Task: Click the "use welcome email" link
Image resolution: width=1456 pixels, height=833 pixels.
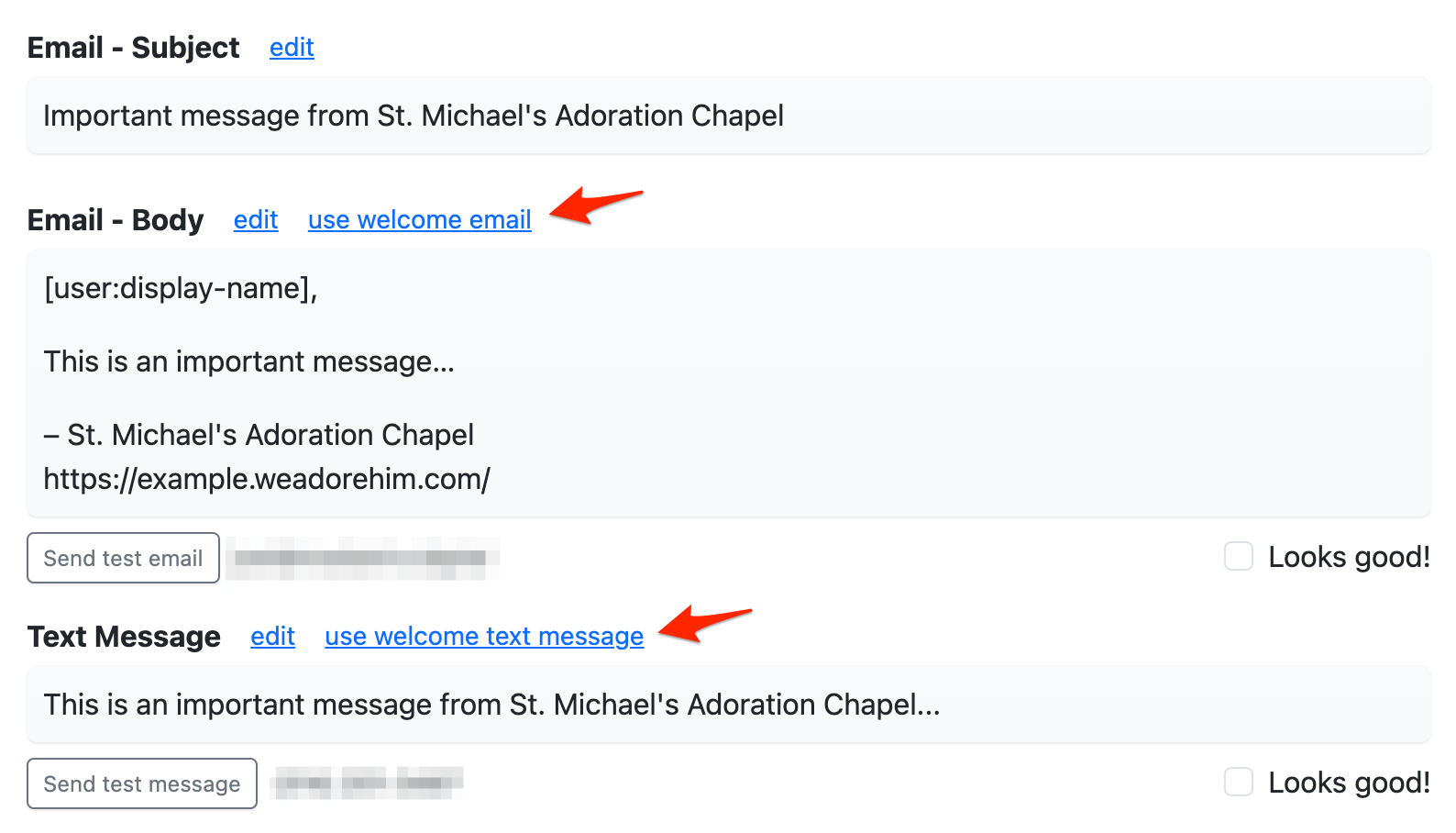Action: pyautogui.click(x=419, y=220)
